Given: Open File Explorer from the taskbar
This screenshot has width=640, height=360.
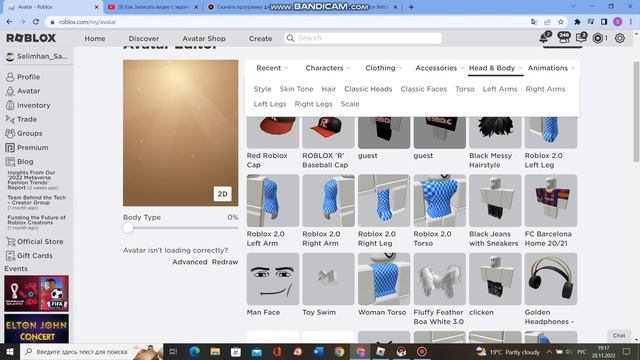Looking at the screenshot, I should pos(215,351).
